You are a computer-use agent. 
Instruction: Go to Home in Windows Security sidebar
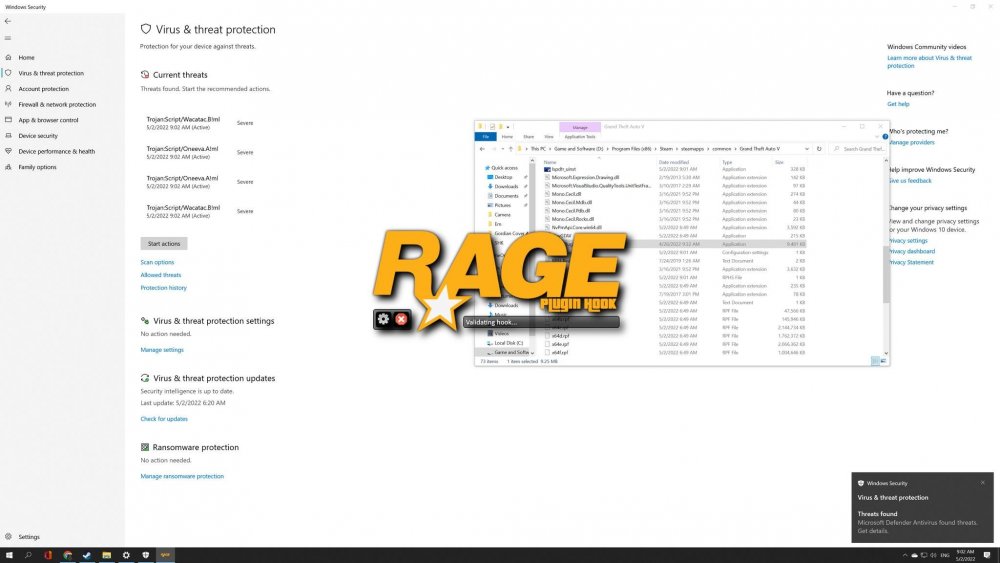click(x=26, y=57)
